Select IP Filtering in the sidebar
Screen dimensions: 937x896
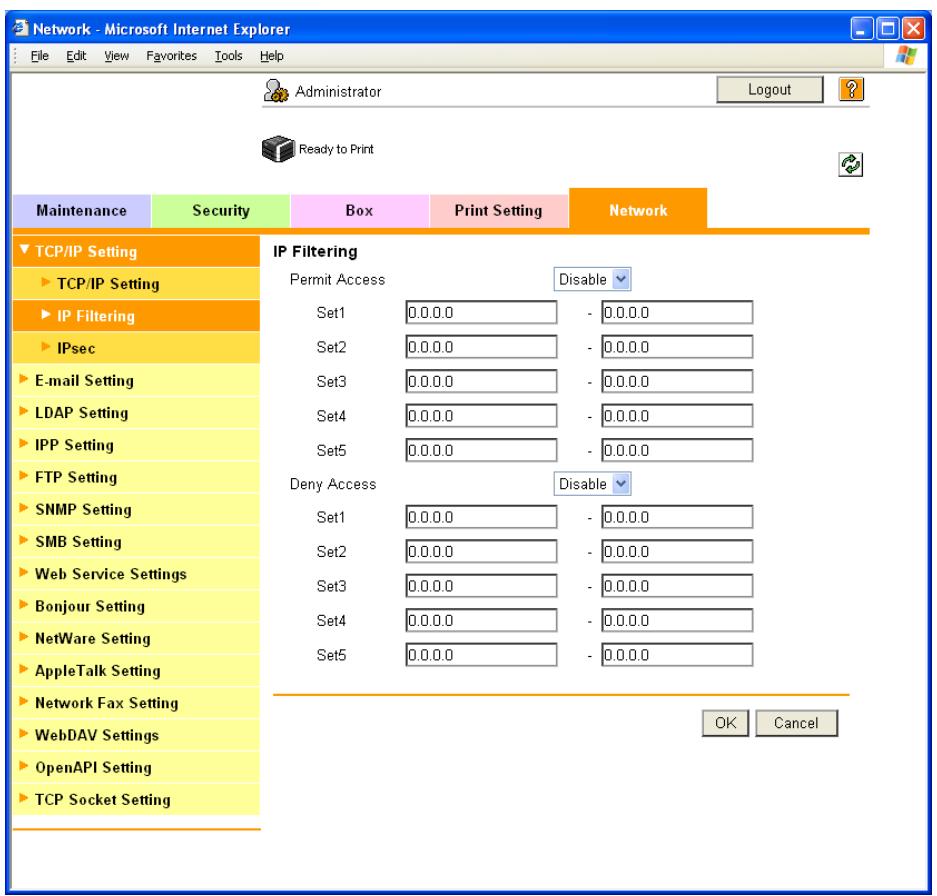coord(136,316)
